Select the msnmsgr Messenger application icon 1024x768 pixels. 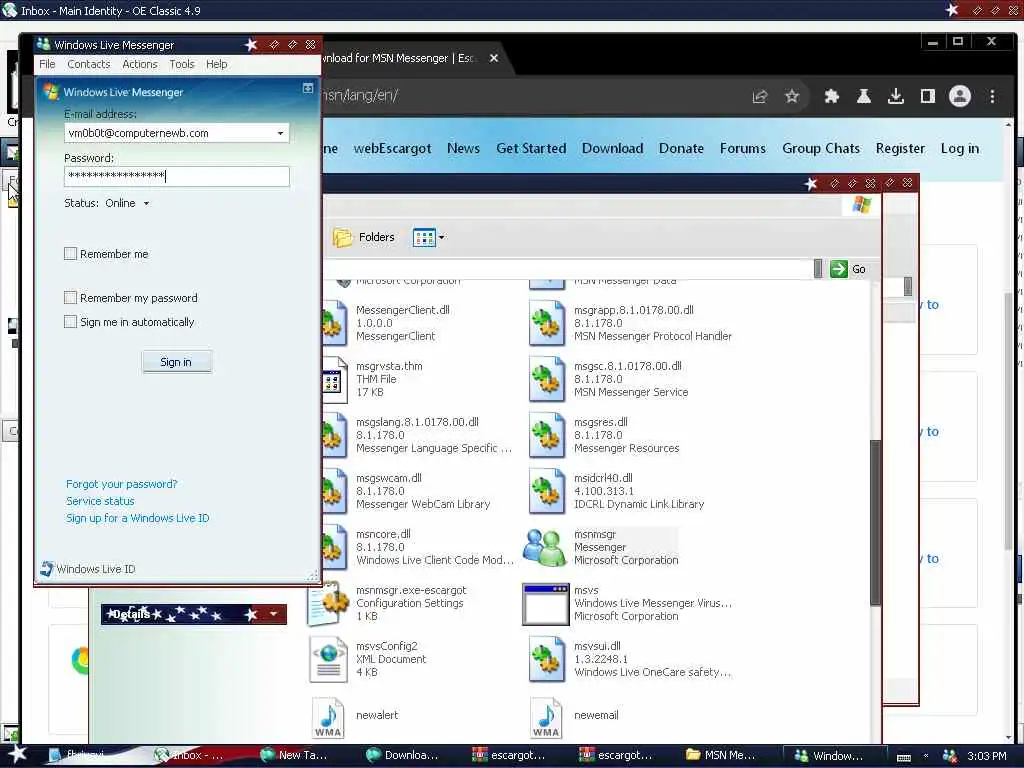click(545, 547)
